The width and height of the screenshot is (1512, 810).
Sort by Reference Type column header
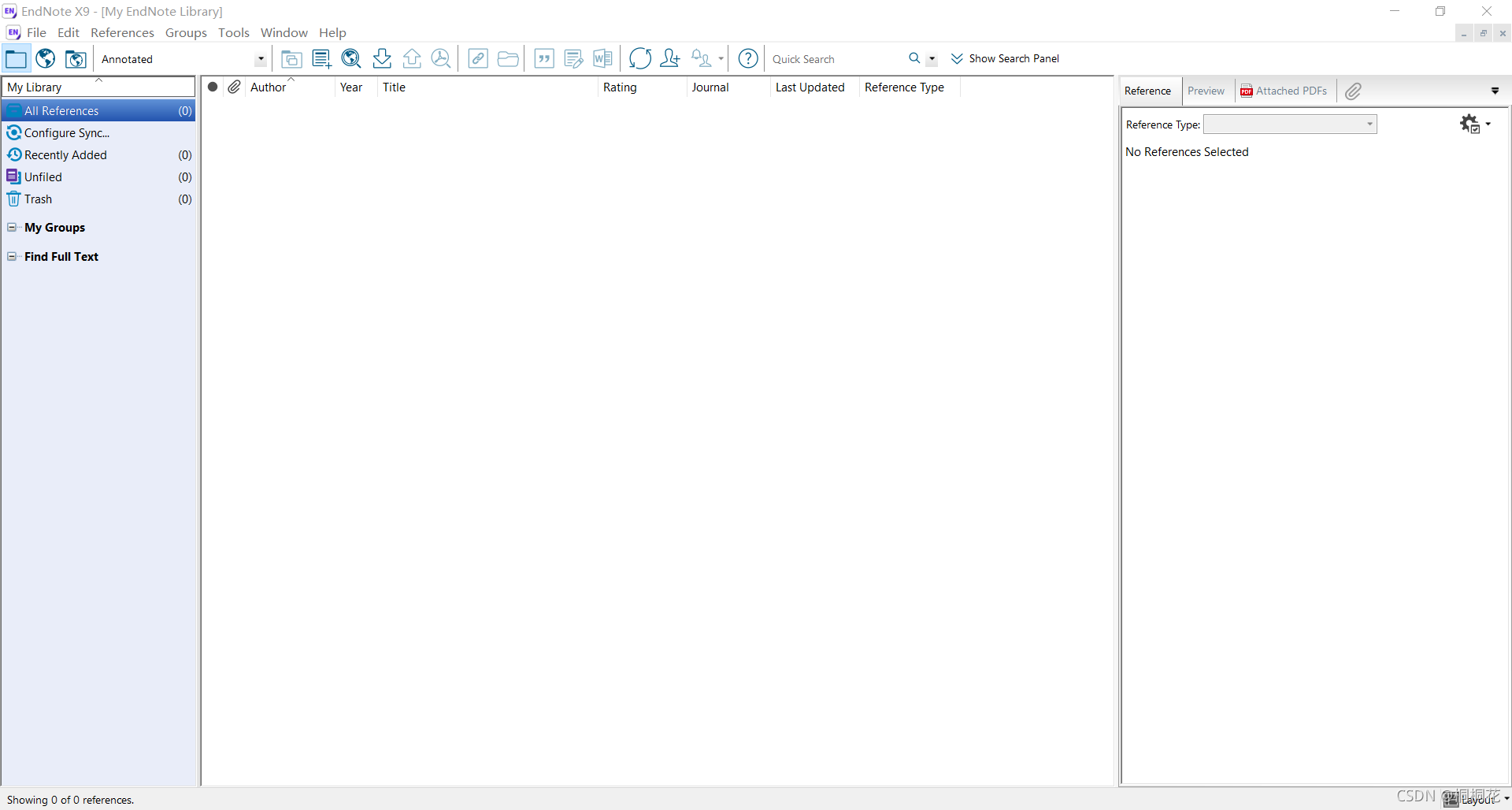(910, 87)
